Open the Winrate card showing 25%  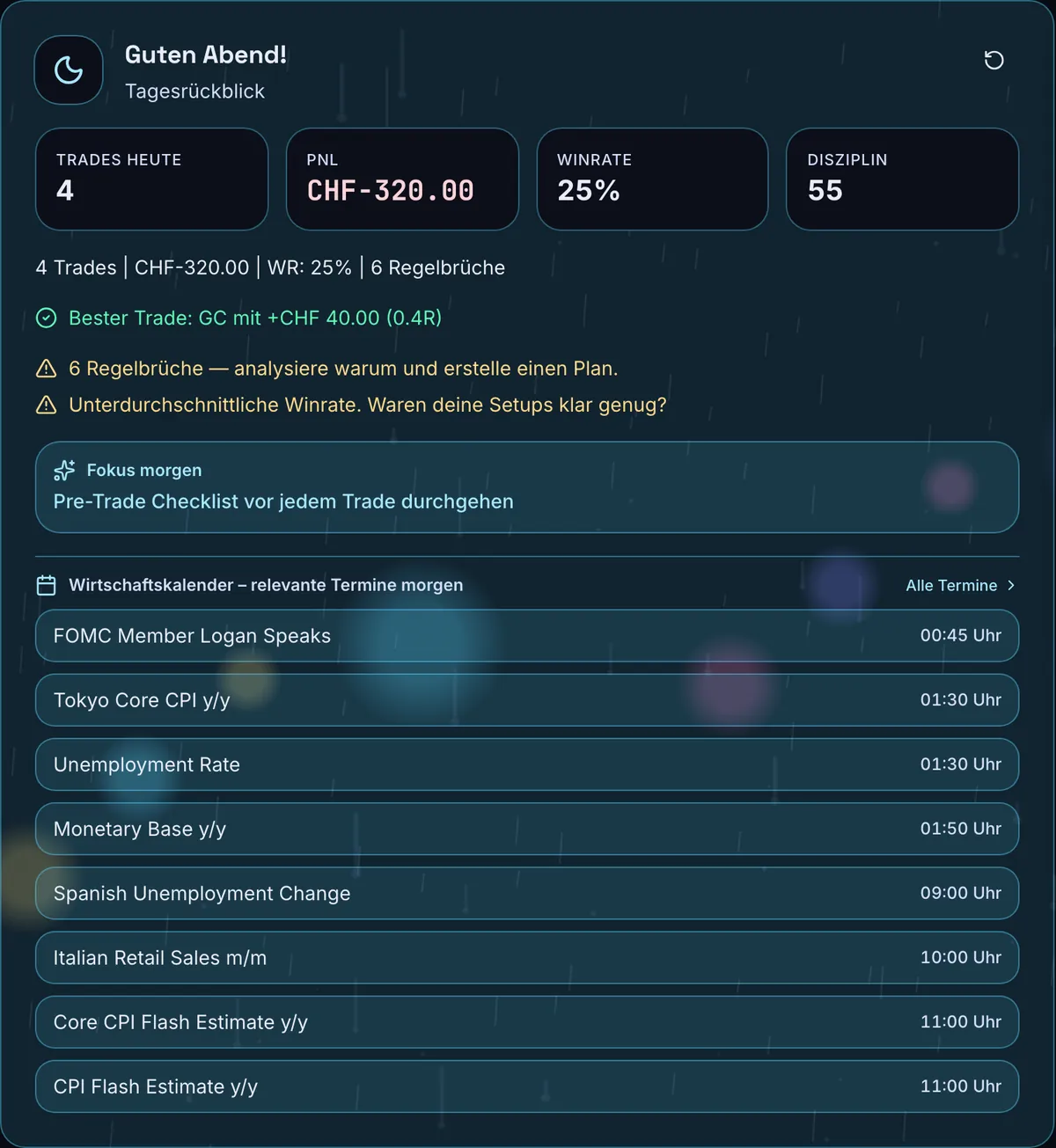click(x=652, y=179)
